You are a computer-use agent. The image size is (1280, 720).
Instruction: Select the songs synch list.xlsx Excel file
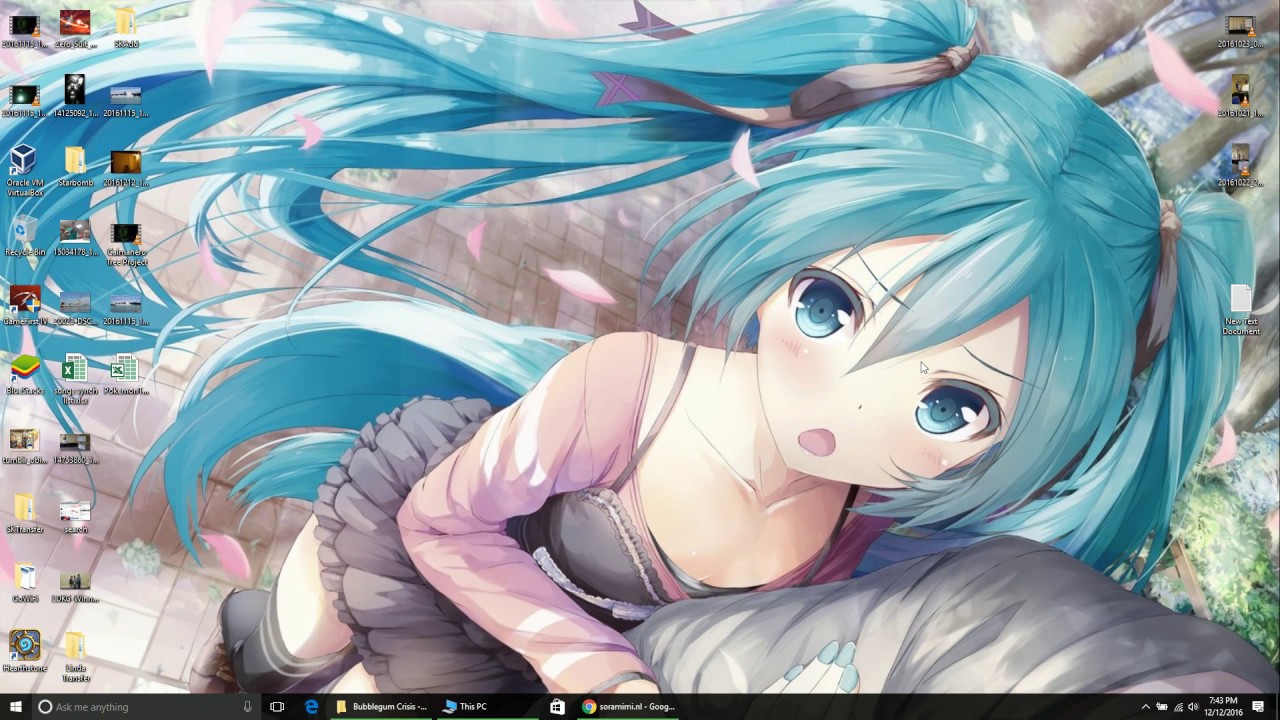coord(75,380)
